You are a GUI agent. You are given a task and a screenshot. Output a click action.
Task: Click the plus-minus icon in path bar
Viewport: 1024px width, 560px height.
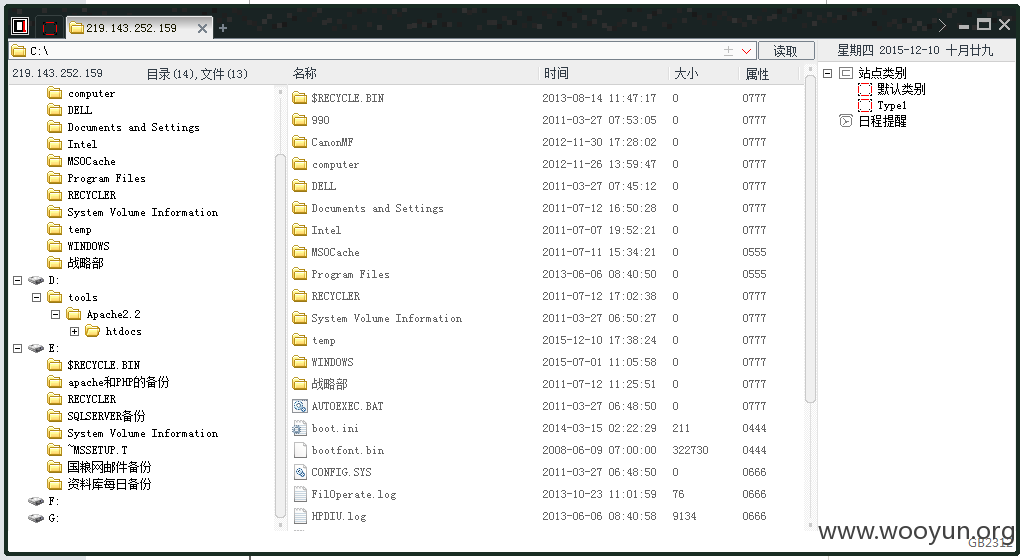coord(728,51)
